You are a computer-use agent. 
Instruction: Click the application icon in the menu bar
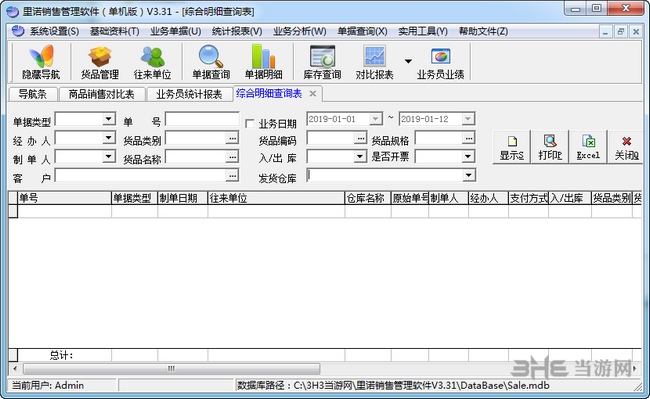18,31
